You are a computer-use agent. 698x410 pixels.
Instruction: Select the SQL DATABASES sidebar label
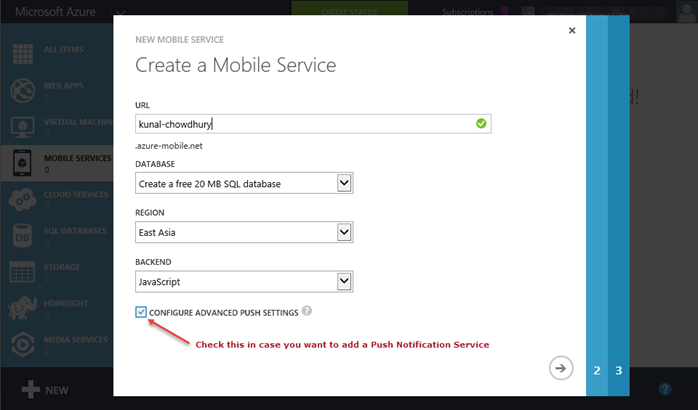tap(75, 231)
